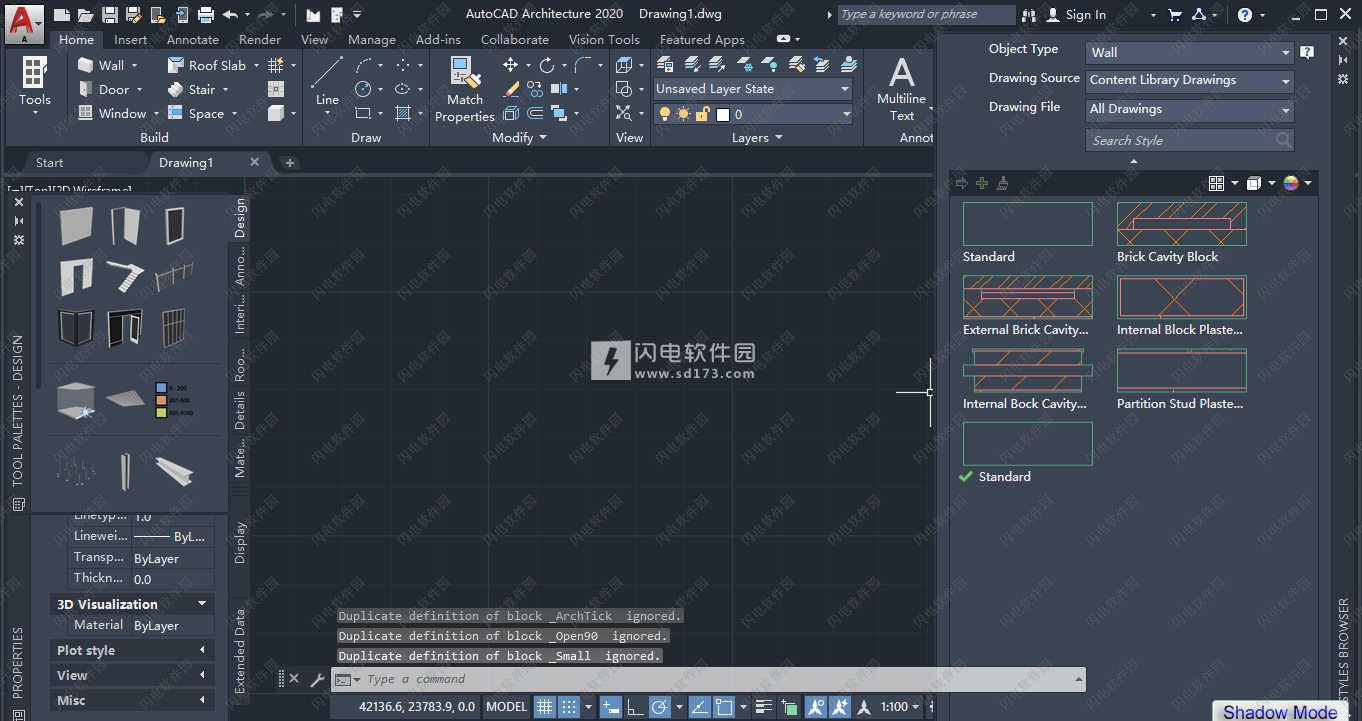The image size is (1362, 721).
Task: Open the Object Type dropdown showing Wall
Action: pos(1190,52)
